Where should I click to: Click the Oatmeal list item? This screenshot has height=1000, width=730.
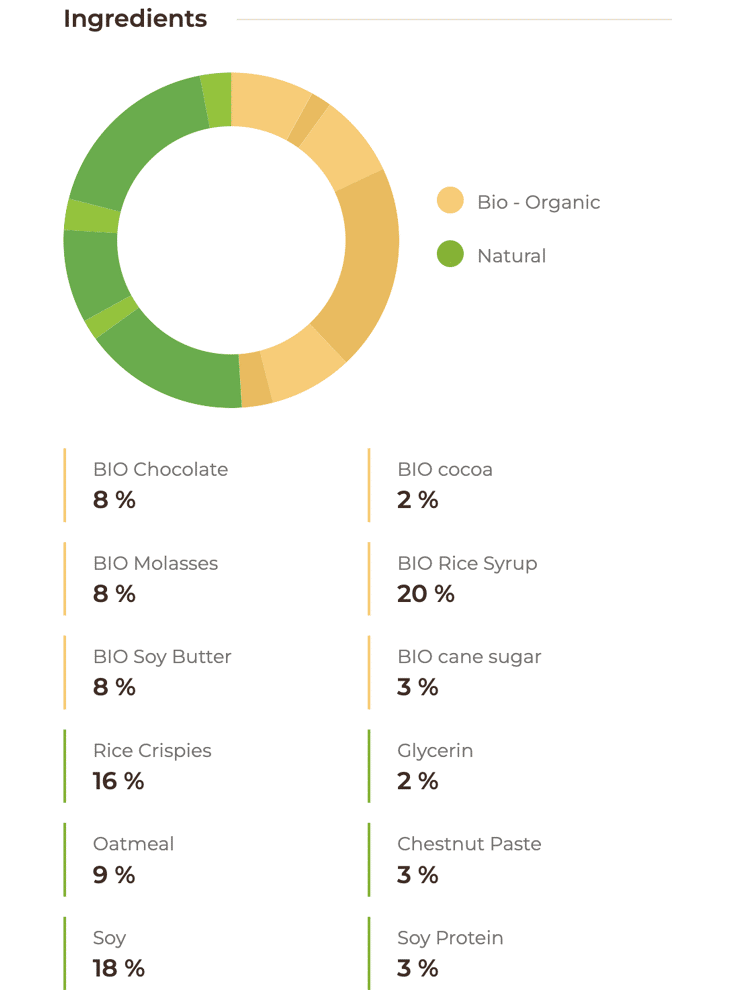(133, 859)
